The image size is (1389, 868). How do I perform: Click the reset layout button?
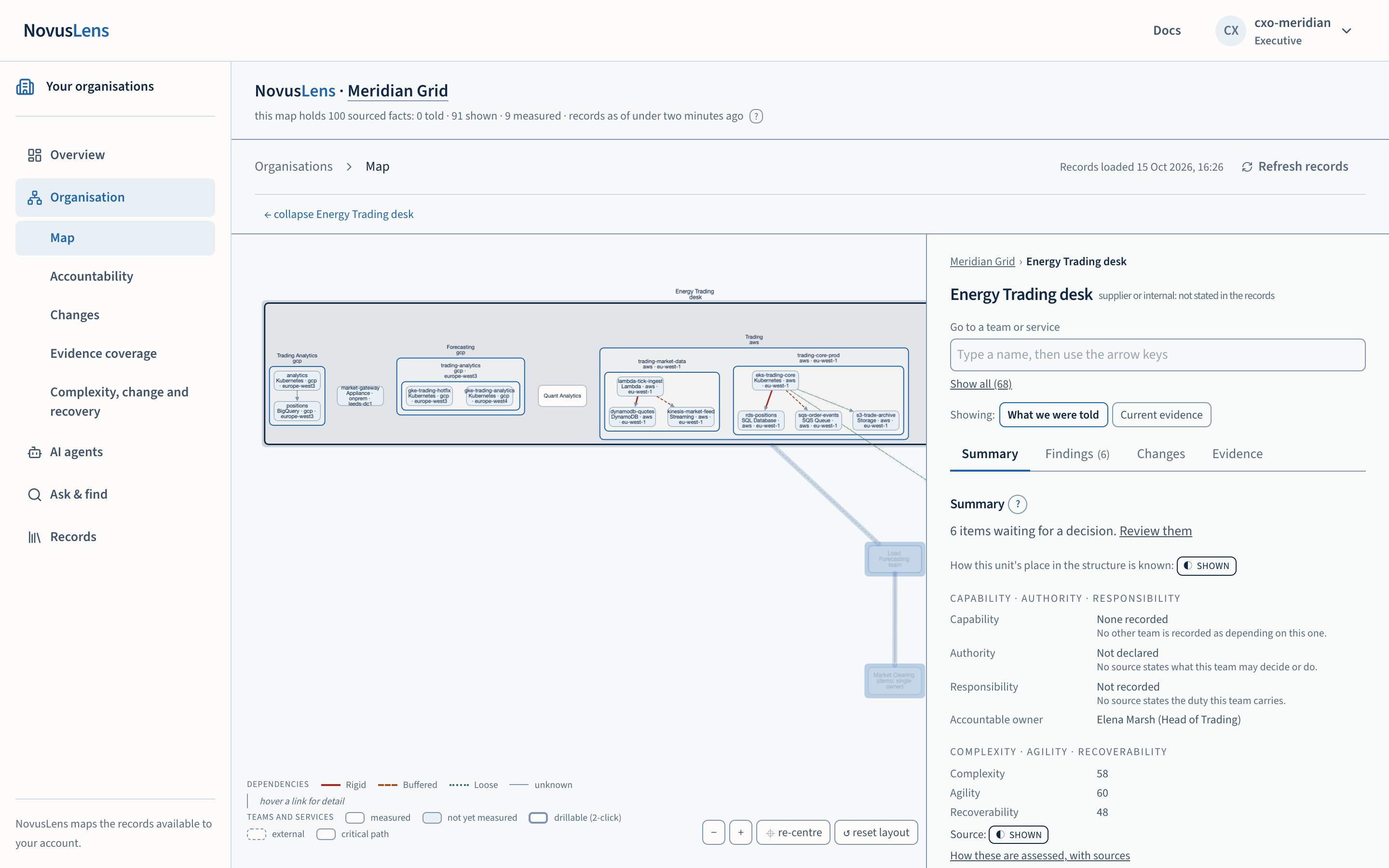click(876, 832)
